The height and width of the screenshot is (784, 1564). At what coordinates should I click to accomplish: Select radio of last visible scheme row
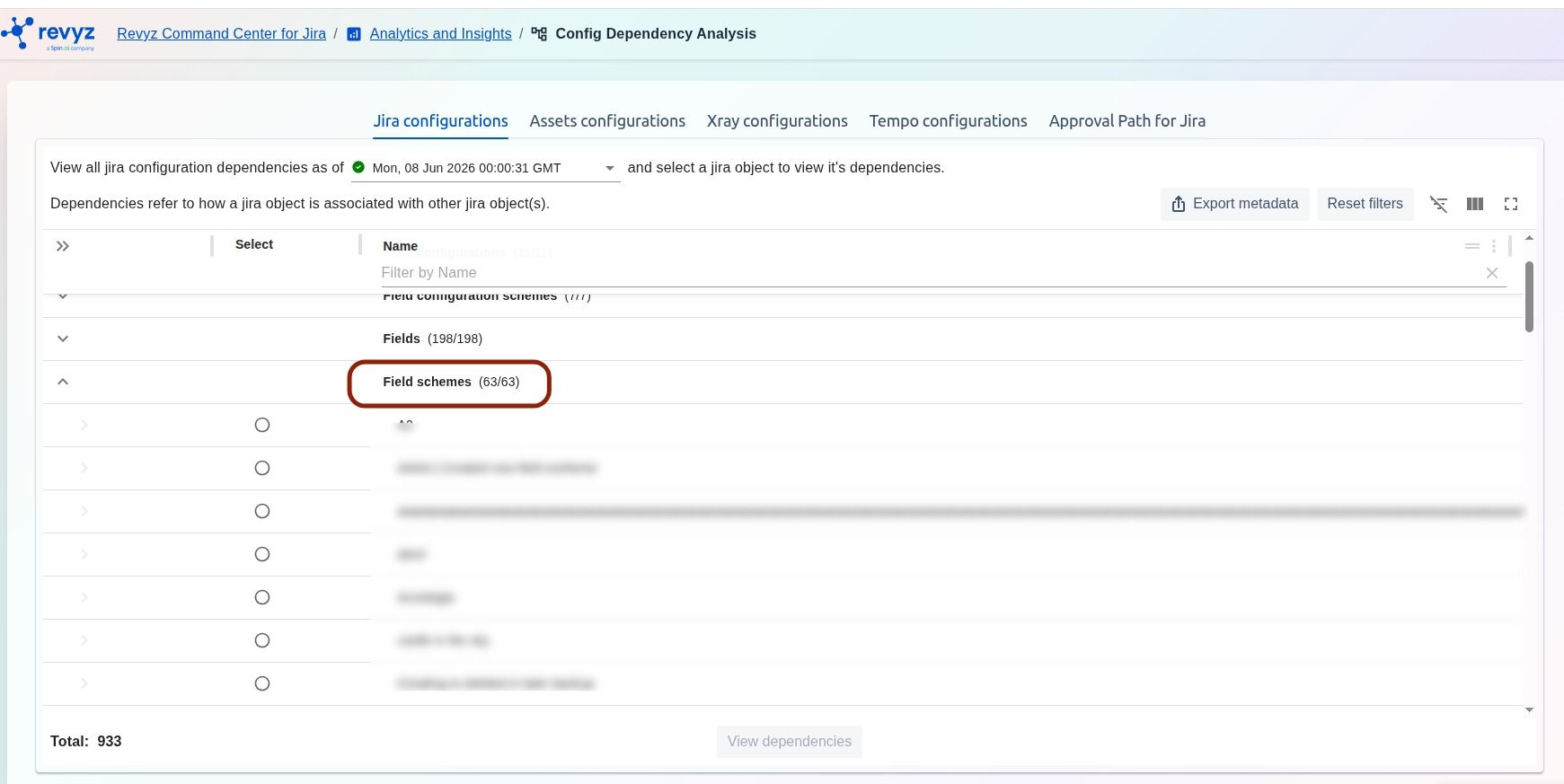click(262, 683)
